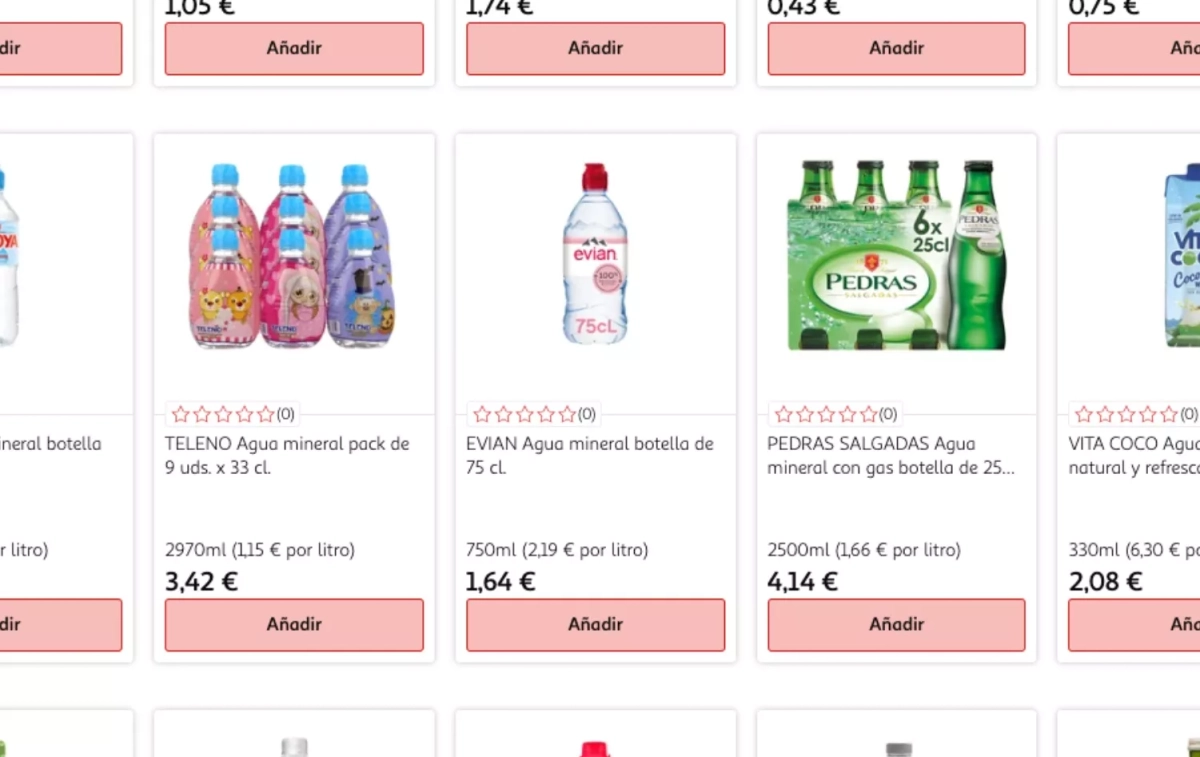Click Añadir for the 0,43 € product
This screenshot has width=1200, height=757.
click(x=896, y=48)
